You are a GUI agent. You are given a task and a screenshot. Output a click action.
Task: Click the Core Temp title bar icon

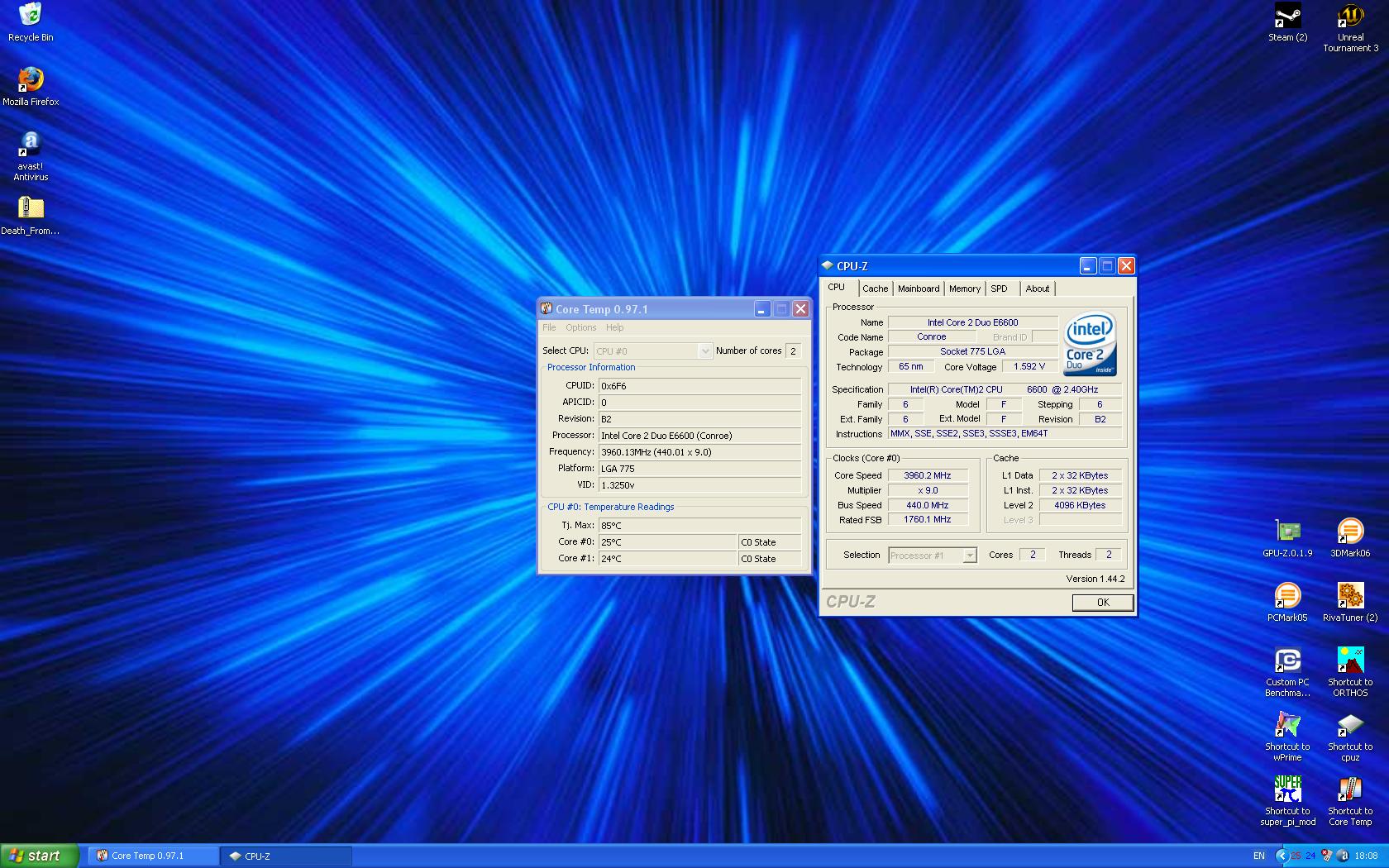546,308
